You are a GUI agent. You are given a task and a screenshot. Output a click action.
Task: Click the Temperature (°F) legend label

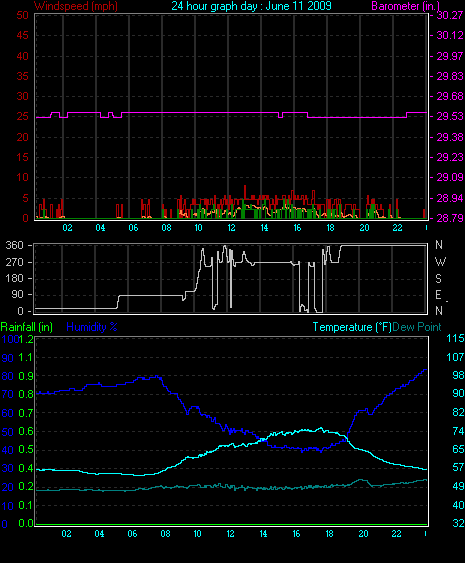click(352, 327)
